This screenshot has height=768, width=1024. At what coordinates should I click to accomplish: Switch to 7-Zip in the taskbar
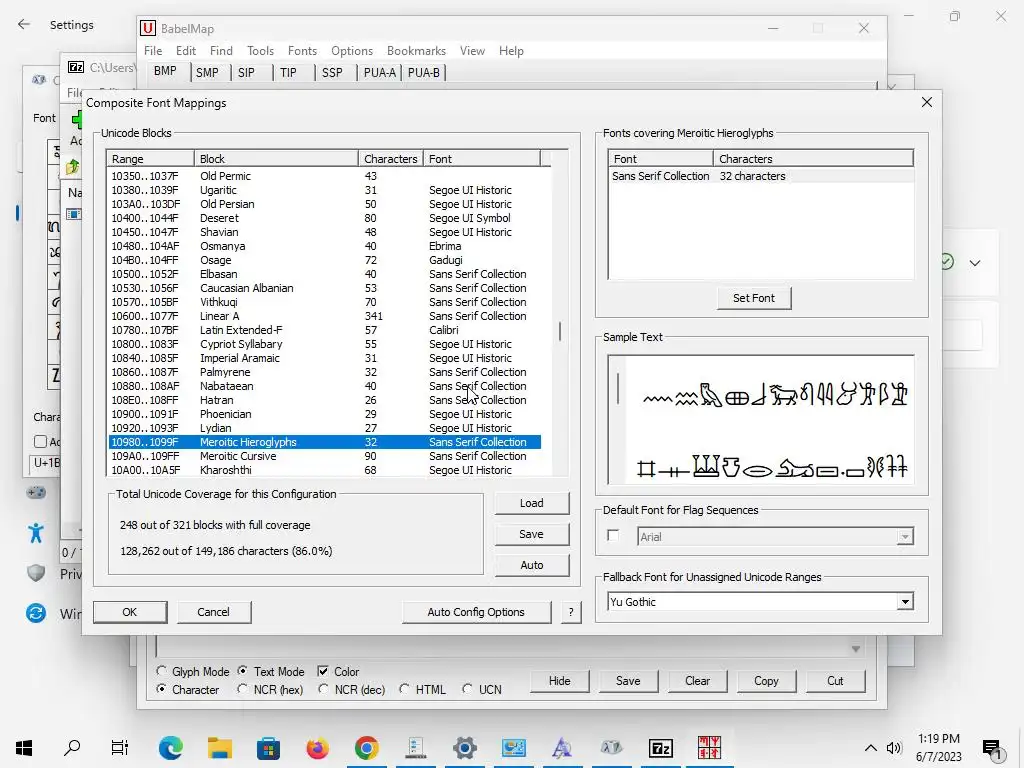pos(660,748)
